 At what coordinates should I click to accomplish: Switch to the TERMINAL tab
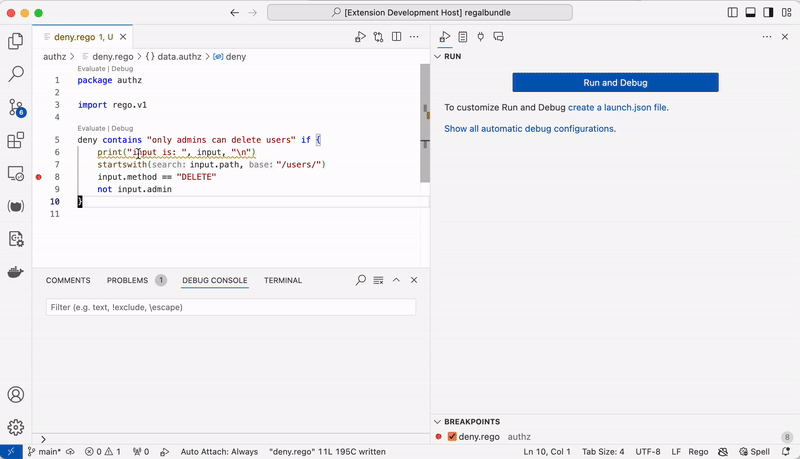(283, 281)
